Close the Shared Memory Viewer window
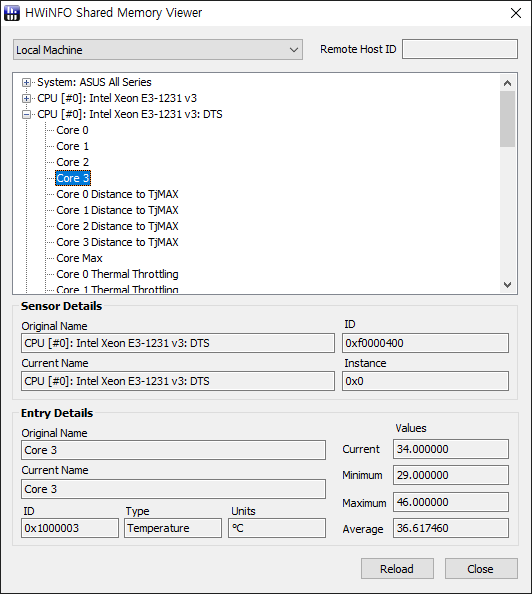 tap(516, 13)
